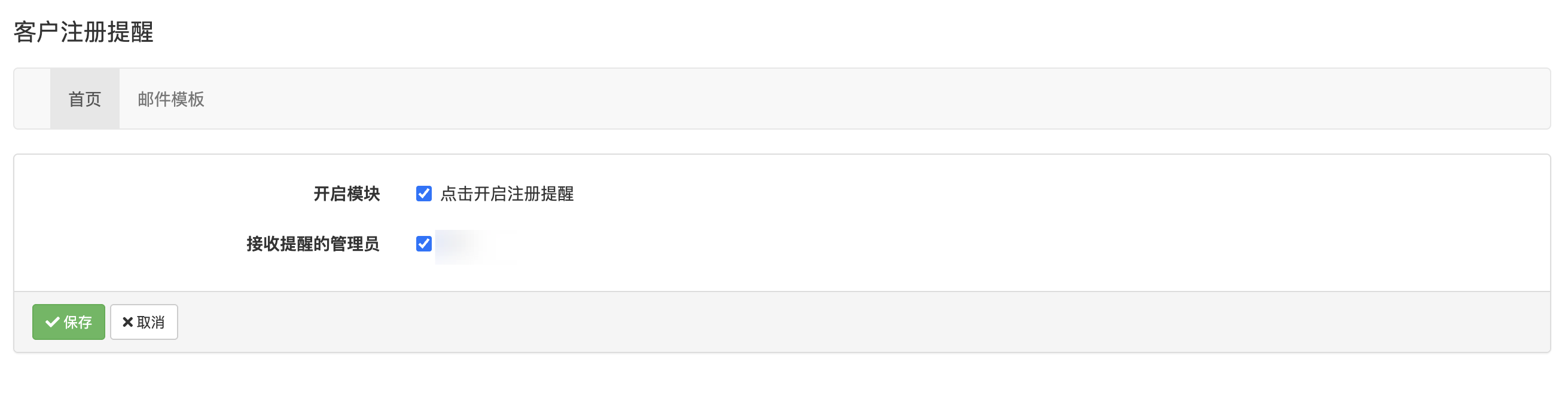Switch to the 邮件模板 tab
The height and width of the screenshot is (405, 1568).
(171, 99)
